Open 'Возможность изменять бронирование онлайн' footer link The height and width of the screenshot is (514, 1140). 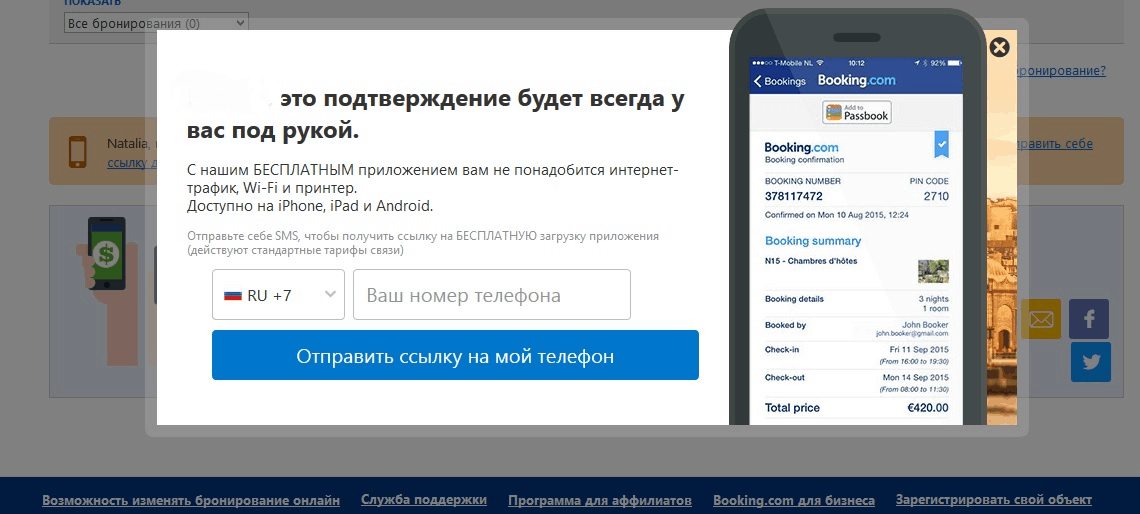(x=191, y=500)
